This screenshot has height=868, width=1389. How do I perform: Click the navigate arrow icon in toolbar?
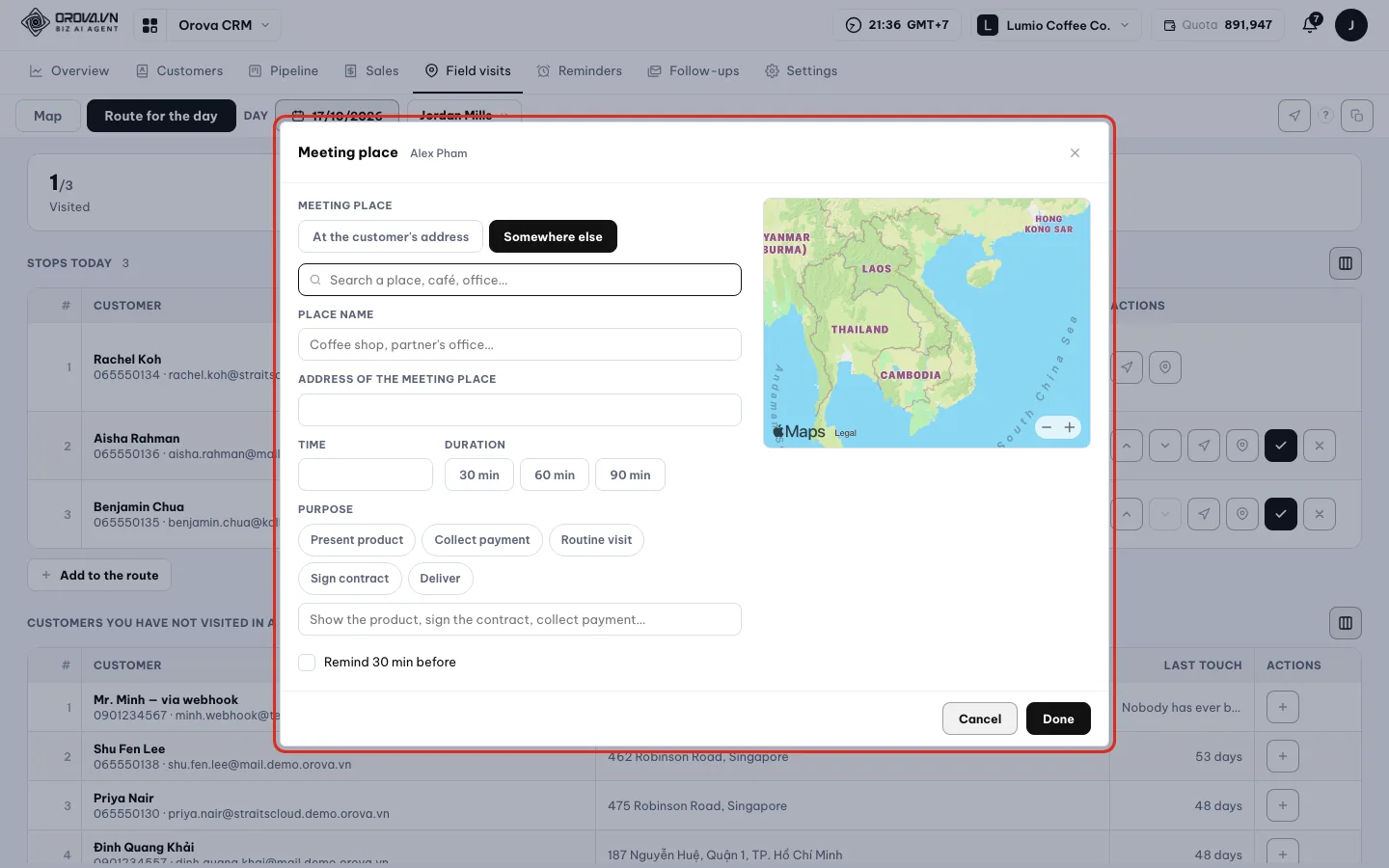coord(1294,116)
